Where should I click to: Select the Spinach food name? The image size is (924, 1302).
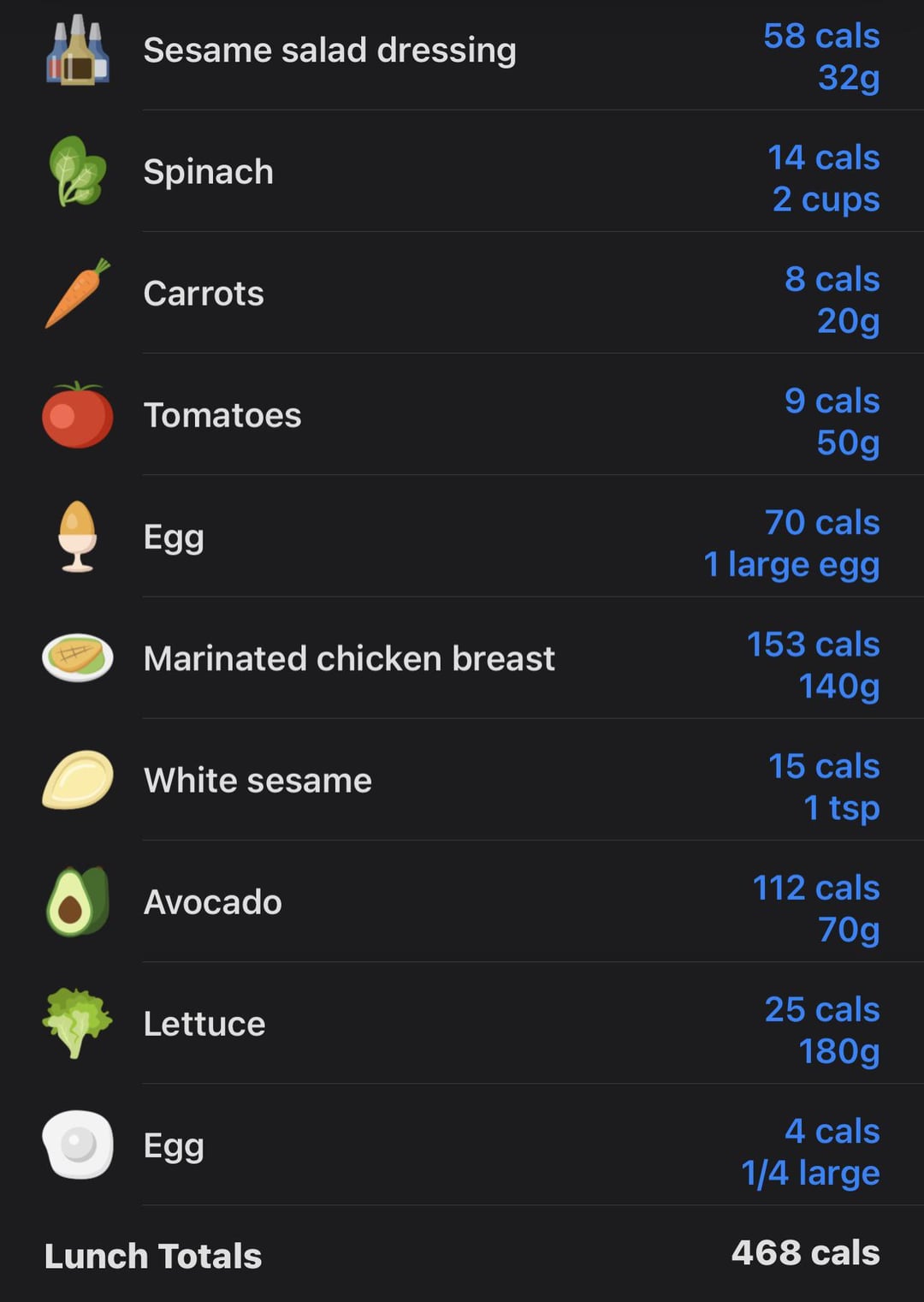pyautogui.click(x=209, y=172)
